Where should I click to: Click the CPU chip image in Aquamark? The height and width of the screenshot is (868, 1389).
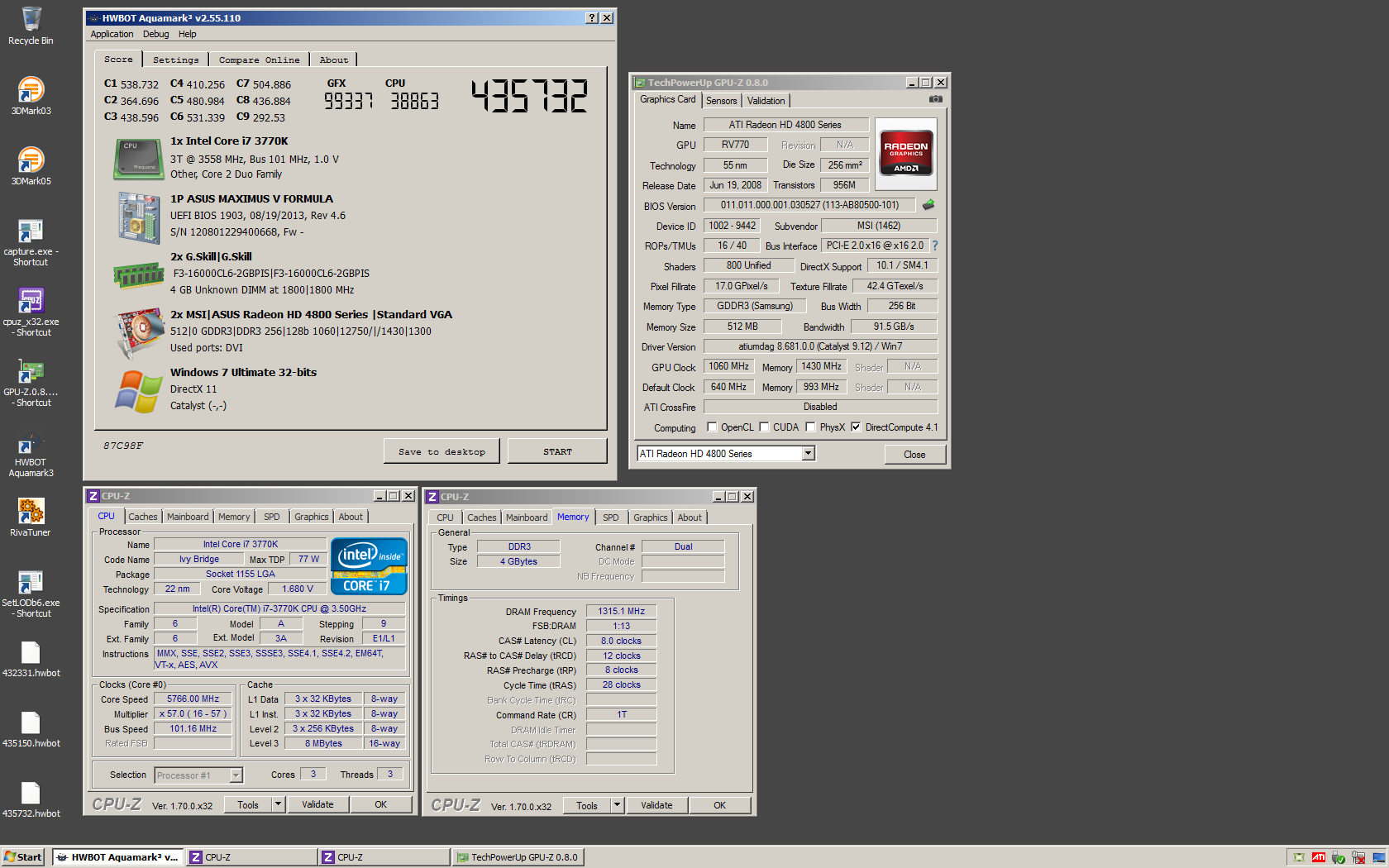point(138,159)
